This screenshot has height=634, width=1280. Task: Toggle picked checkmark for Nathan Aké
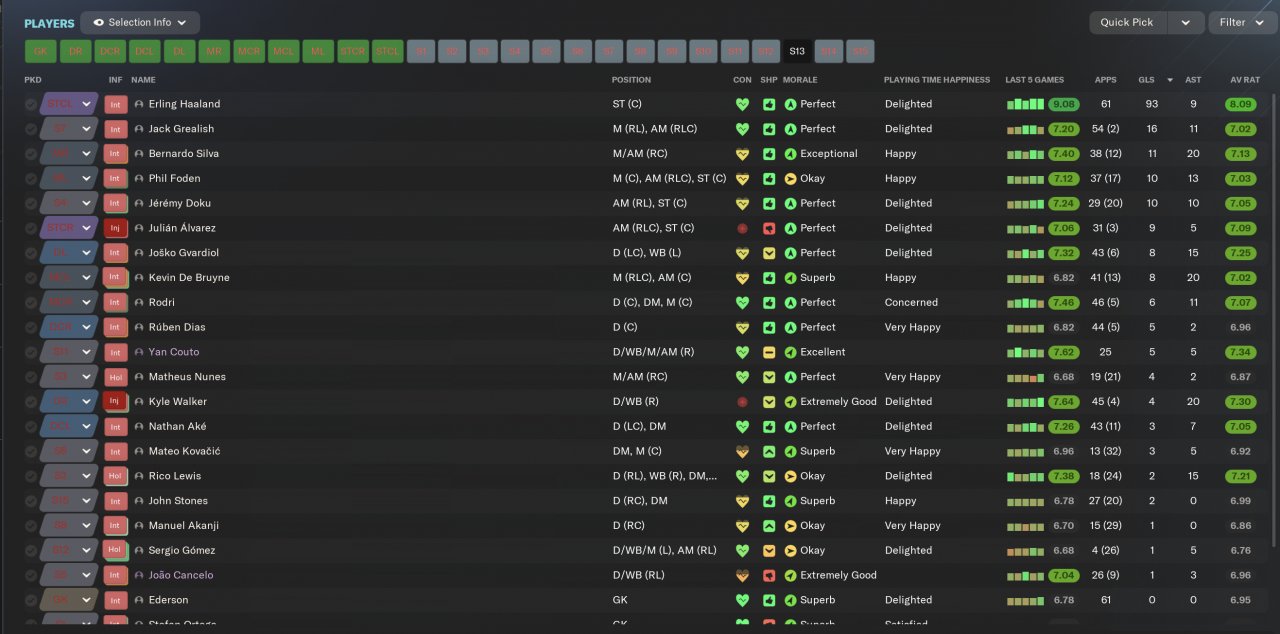coord(31,426)
